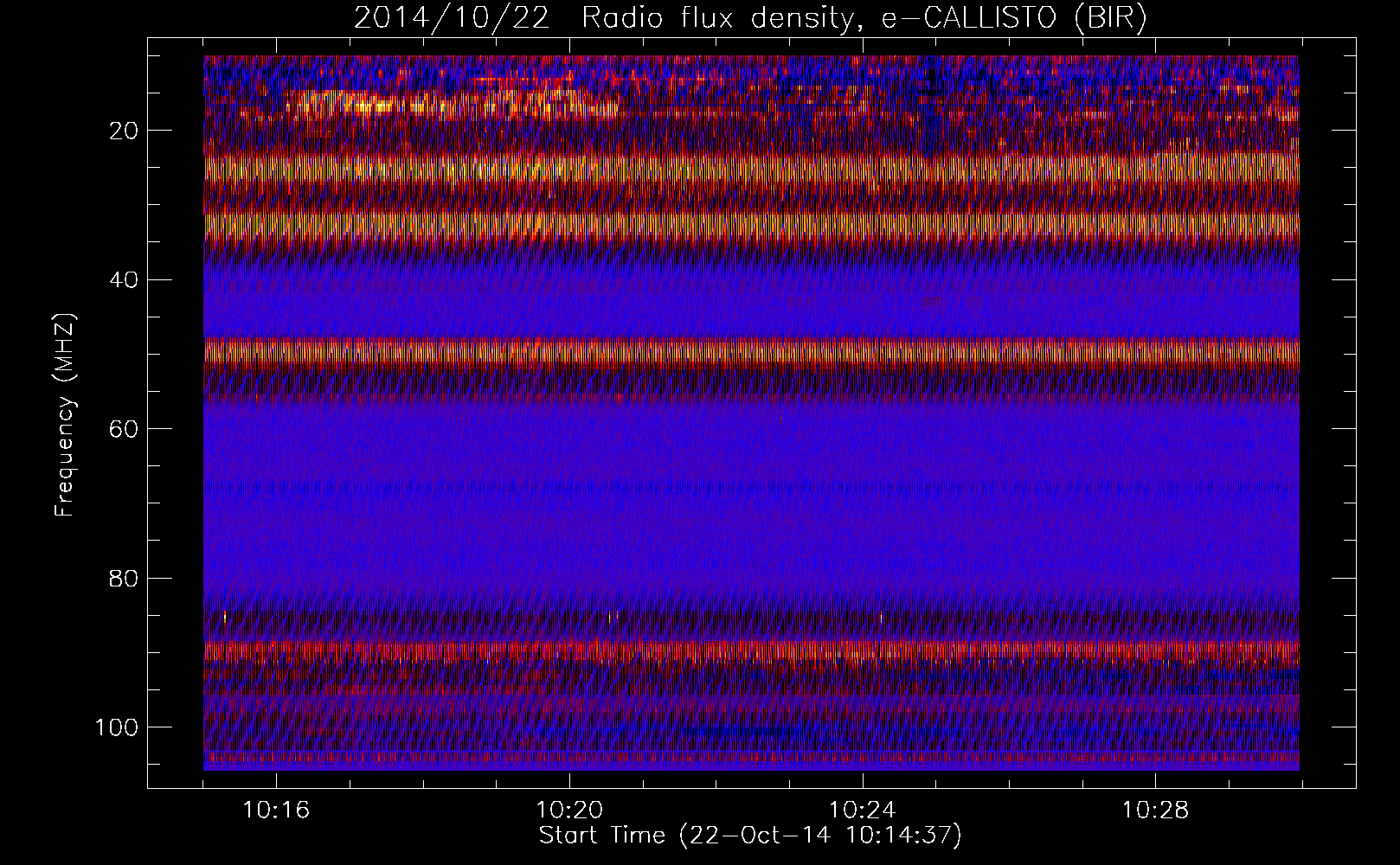Screen dimensions: 1400x865
Task: Click the plot title '2014/10/22 Radio flux density, e-CALLISTO (BIR)'
Action: [750, 18]
